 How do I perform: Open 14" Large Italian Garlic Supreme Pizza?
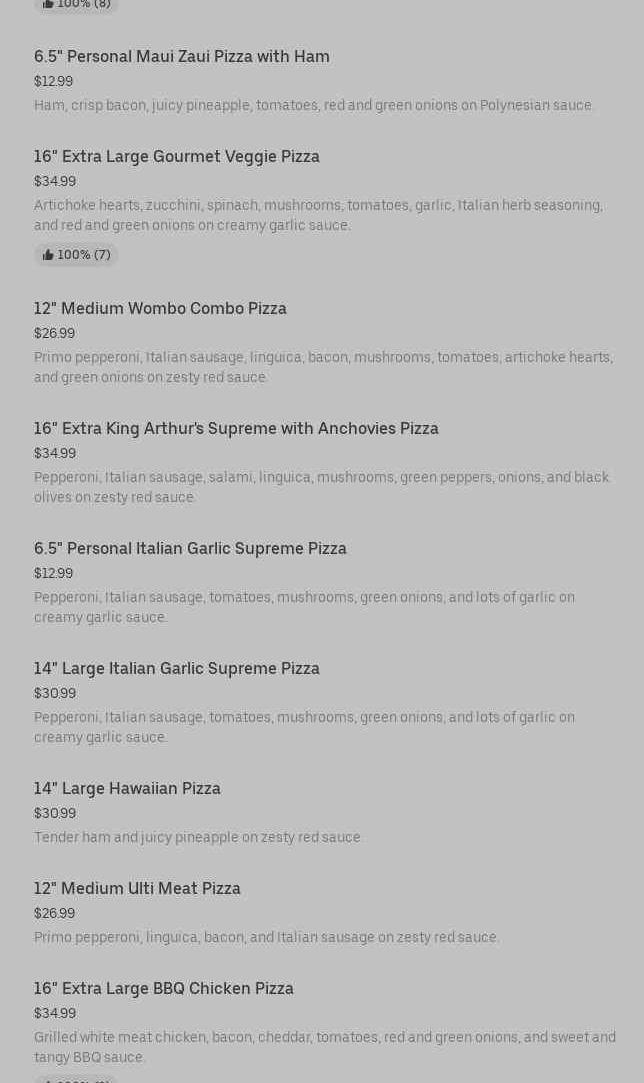click(x=176, y=669)
